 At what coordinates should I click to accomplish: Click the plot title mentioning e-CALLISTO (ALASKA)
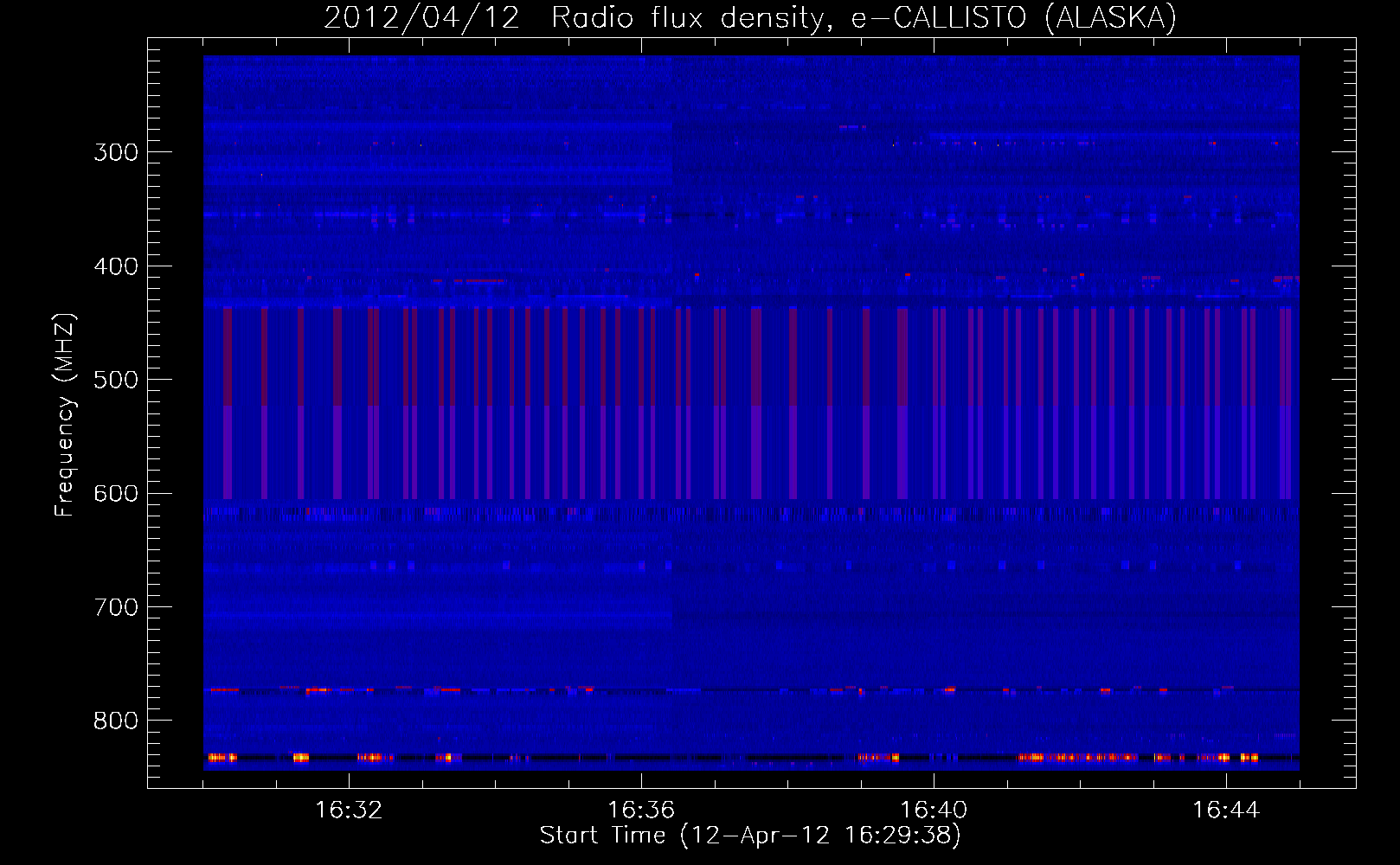tap(750, 17)
